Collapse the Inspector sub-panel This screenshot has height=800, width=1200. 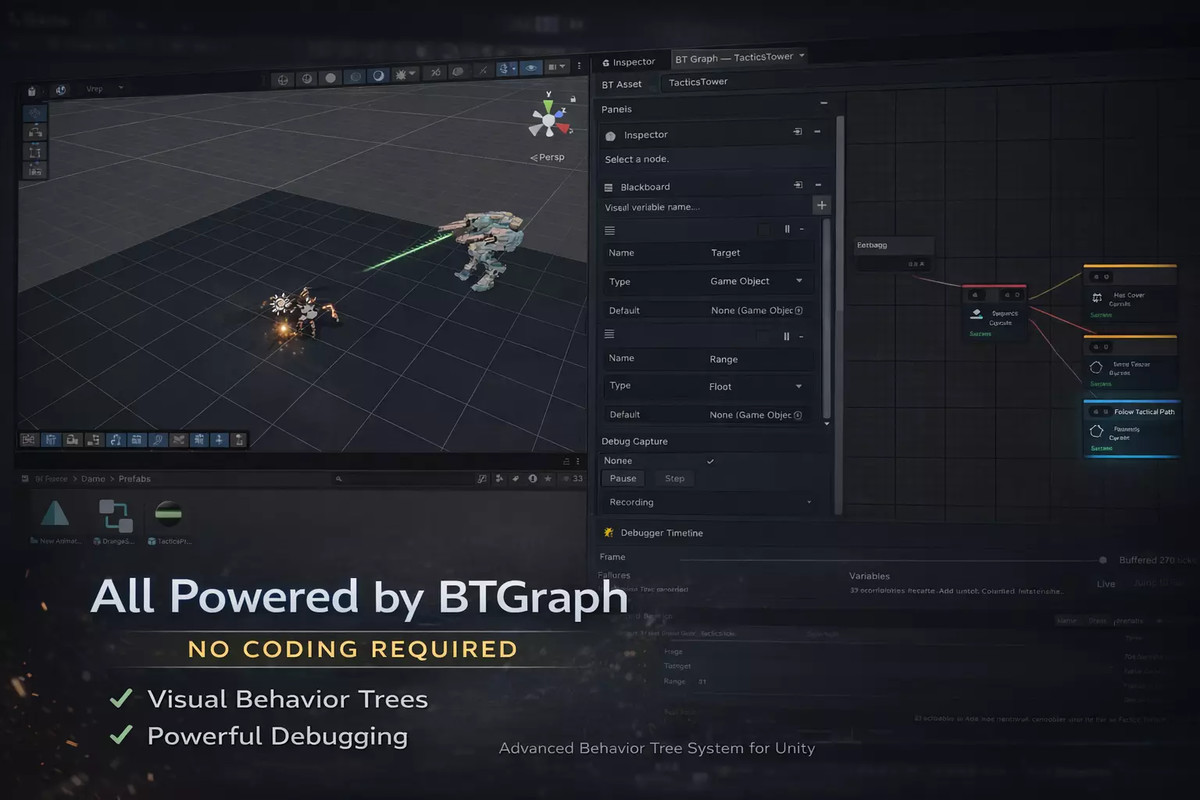tap(817, 131)
